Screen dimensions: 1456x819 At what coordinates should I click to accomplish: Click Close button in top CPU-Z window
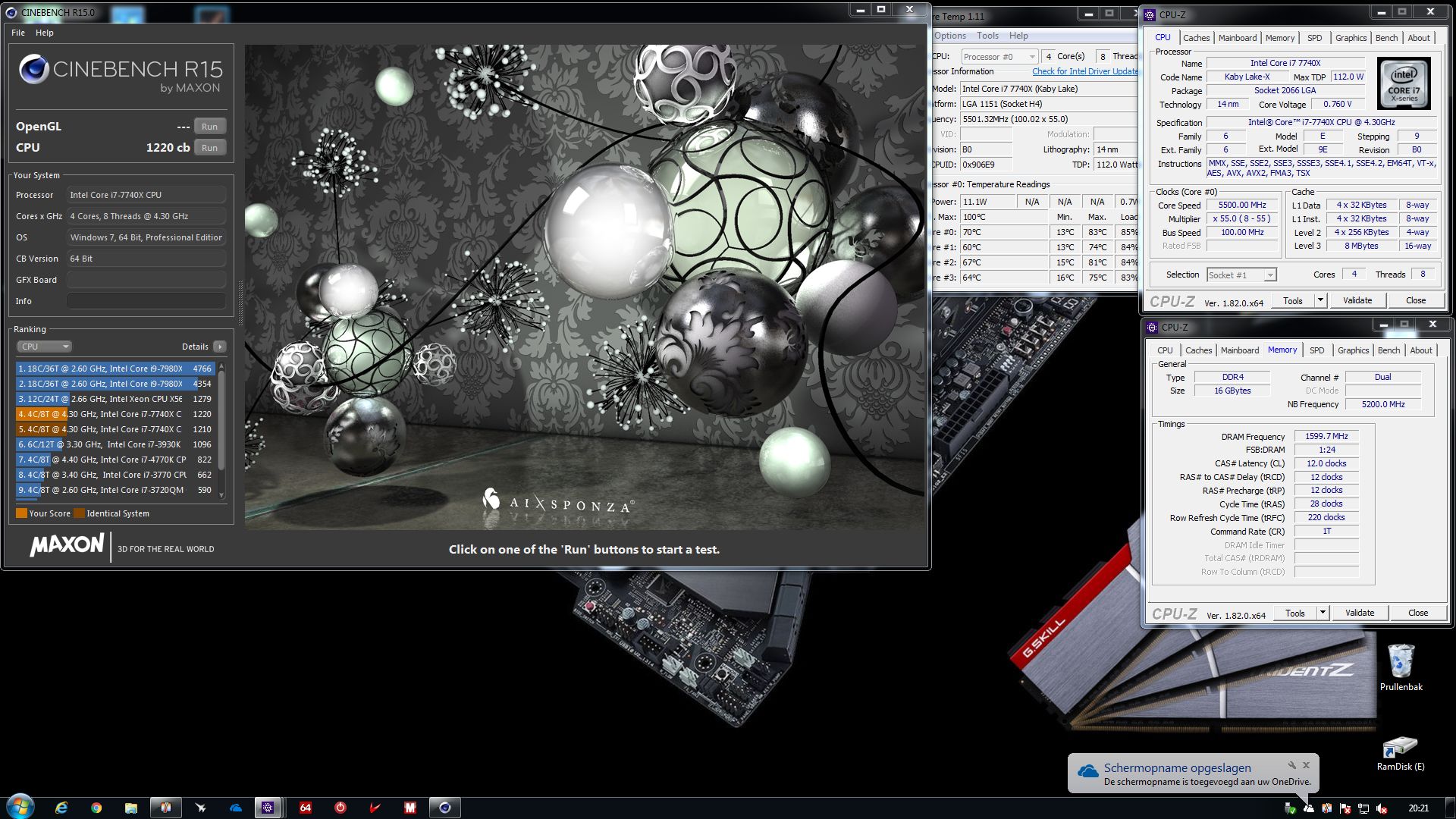(1415, 300)
